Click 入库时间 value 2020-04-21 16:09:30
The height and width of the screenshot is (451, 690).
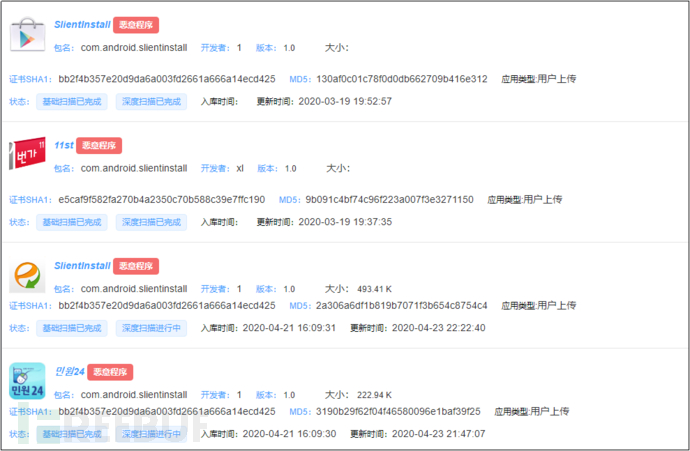pos(289,434)
